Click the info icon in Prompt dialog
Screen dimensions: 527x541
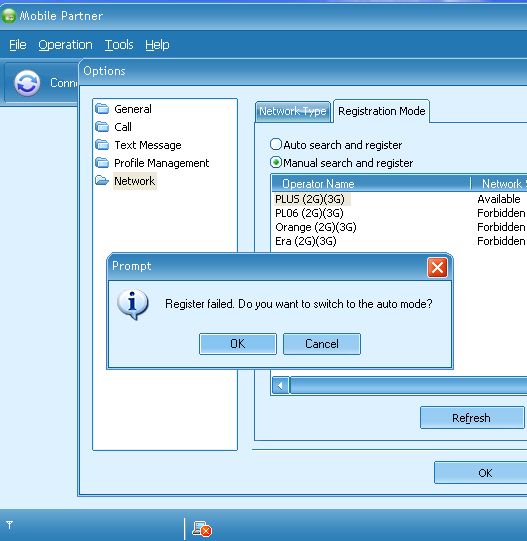(133, 304)
